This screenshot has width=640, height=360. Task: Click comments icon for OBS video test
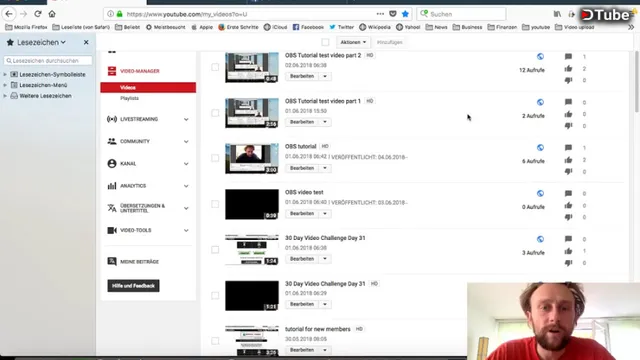point(568,193)
